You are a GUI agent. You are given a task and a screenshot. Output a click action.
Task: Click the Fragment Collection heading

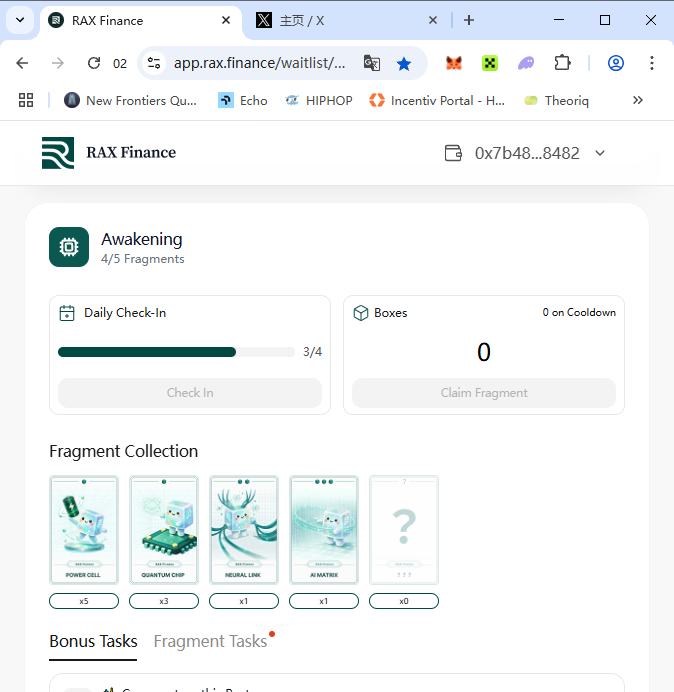tap(124, 451)
